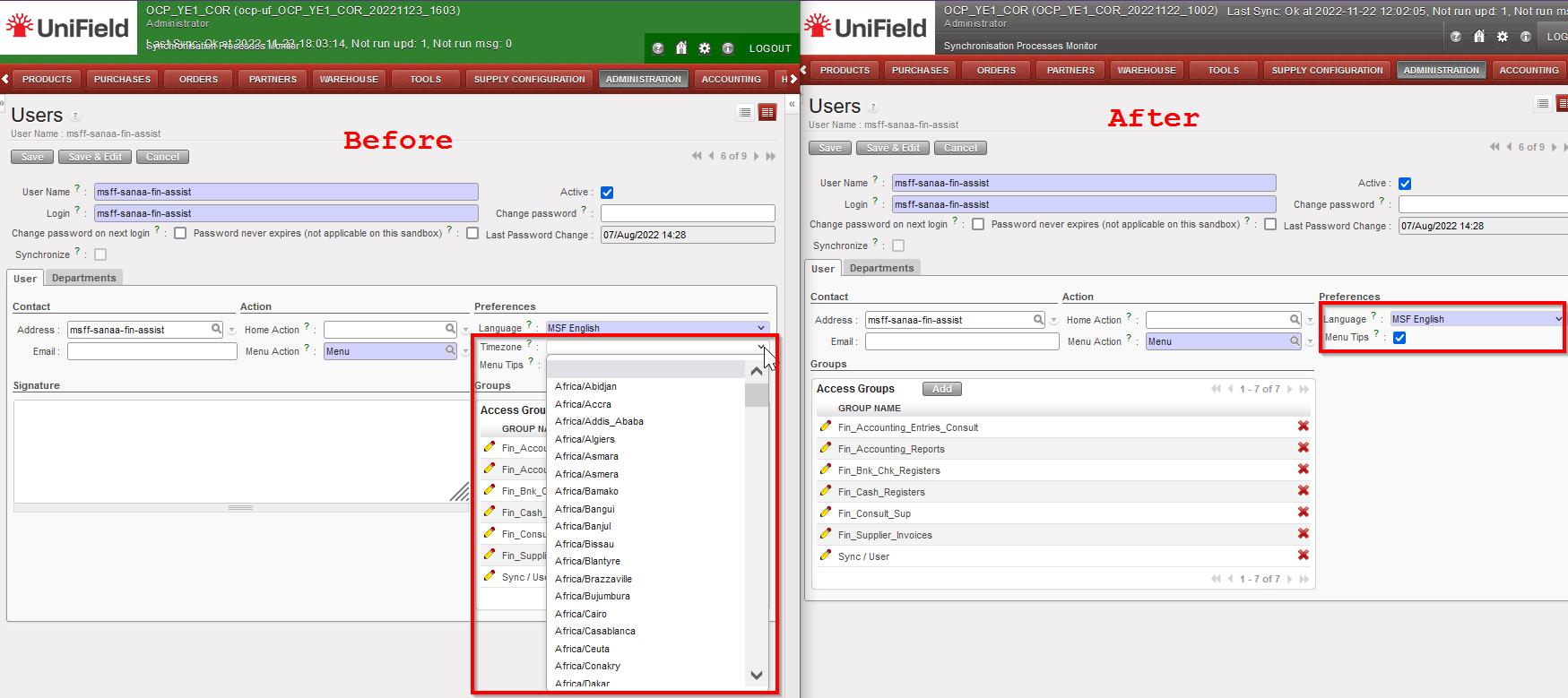Open Menu Action search icon in Before window
The width and height of the screenshot is (1568, 698).
click(451, 350)
